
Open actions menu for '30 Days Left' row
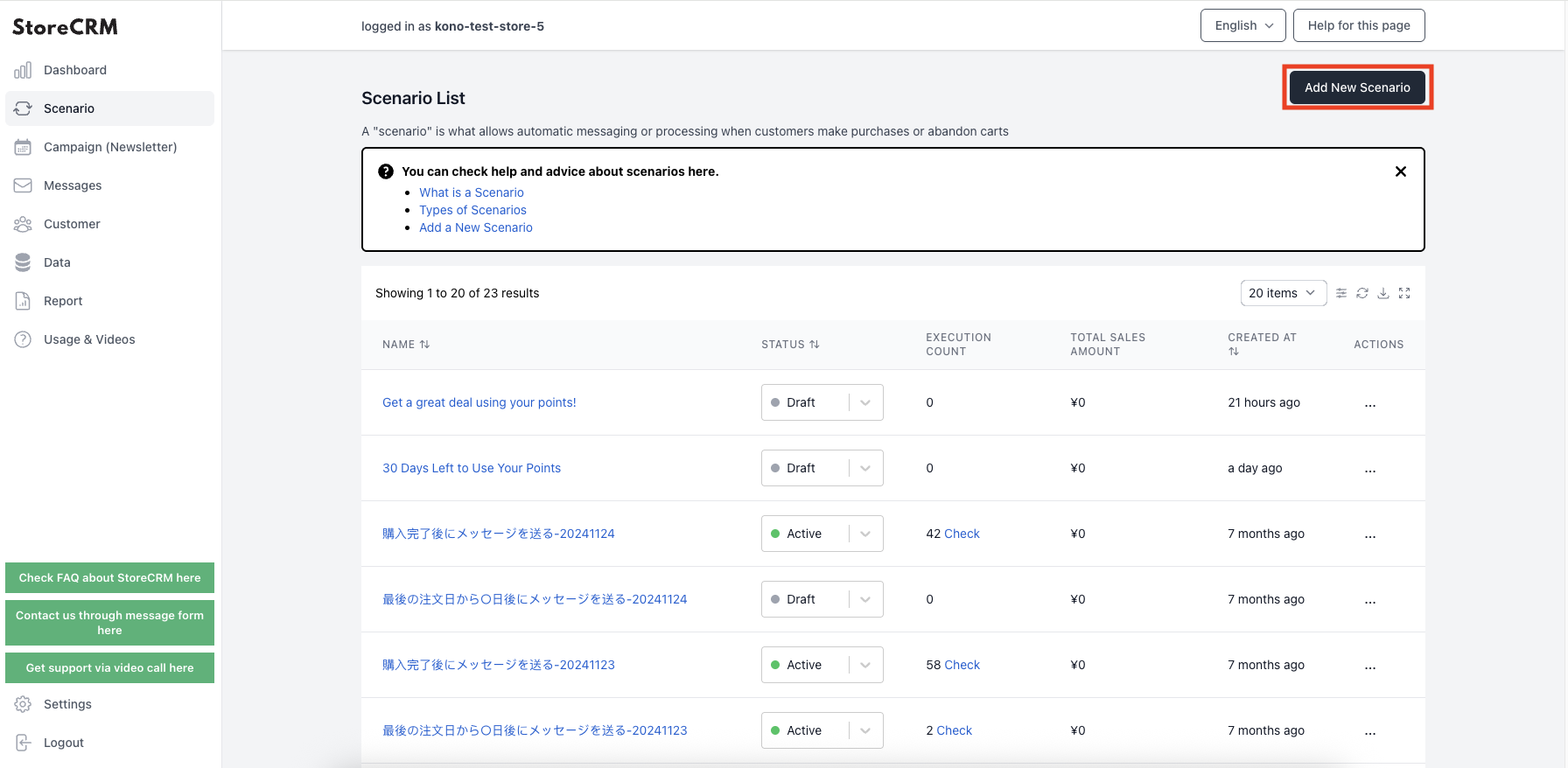click(1370, 470)
